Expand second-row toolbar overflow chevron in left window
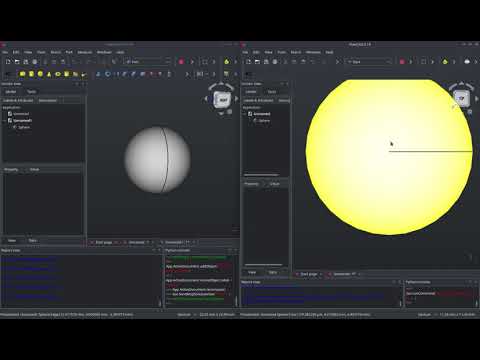Image resolution: width=480 pixels, height=360 pixels. pos(187,74)
